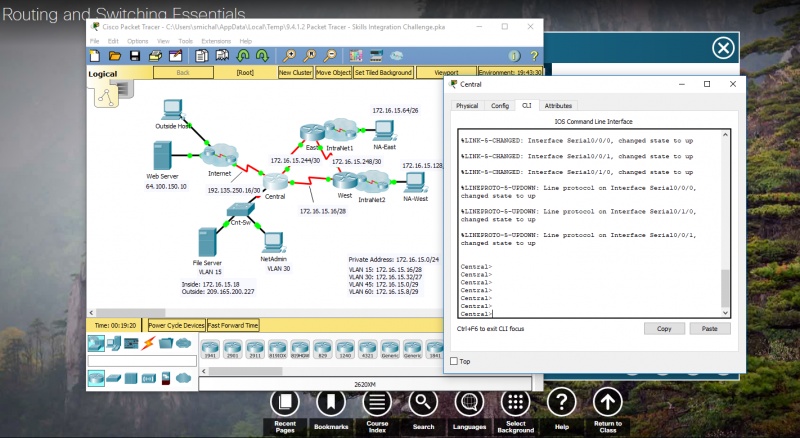The image size is (800, 438).
Task: Select the Routers subcategory icon
Action: [96, 378]
